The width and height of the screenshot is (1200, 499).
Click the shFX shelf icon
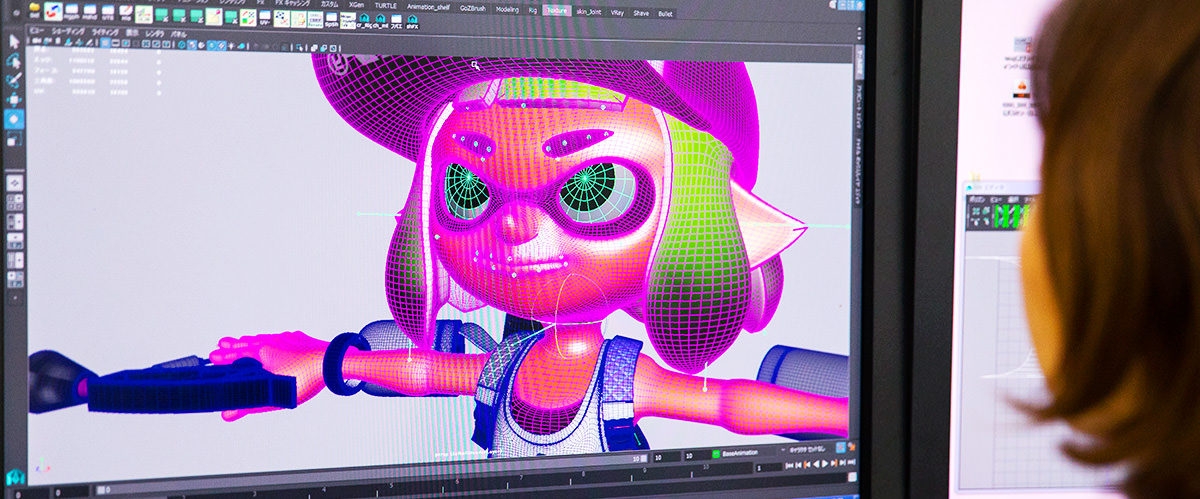point(411,20)
